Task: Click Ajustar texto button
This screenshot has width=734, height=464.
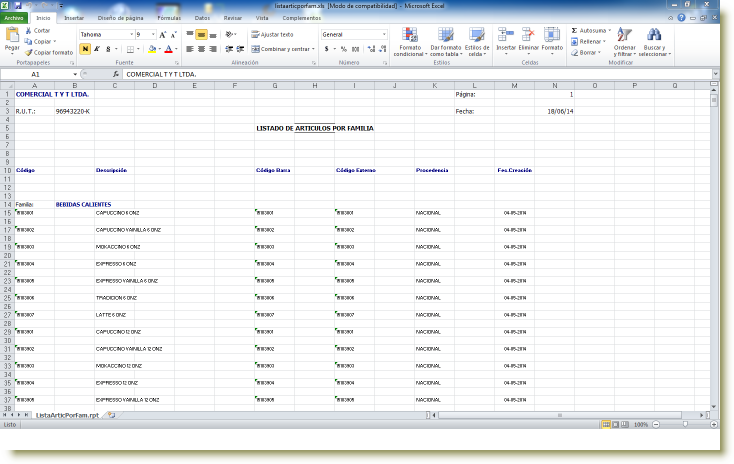Action: pyautogui.click(x=272, y=35)
